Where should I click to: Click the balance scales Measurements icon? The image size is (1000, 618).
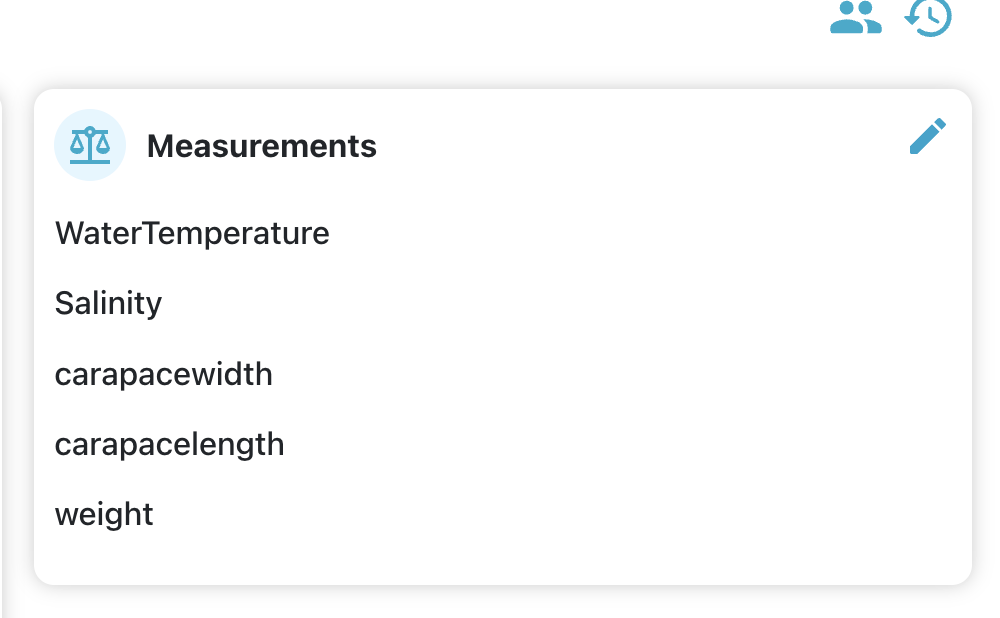[x=90, y=145]
